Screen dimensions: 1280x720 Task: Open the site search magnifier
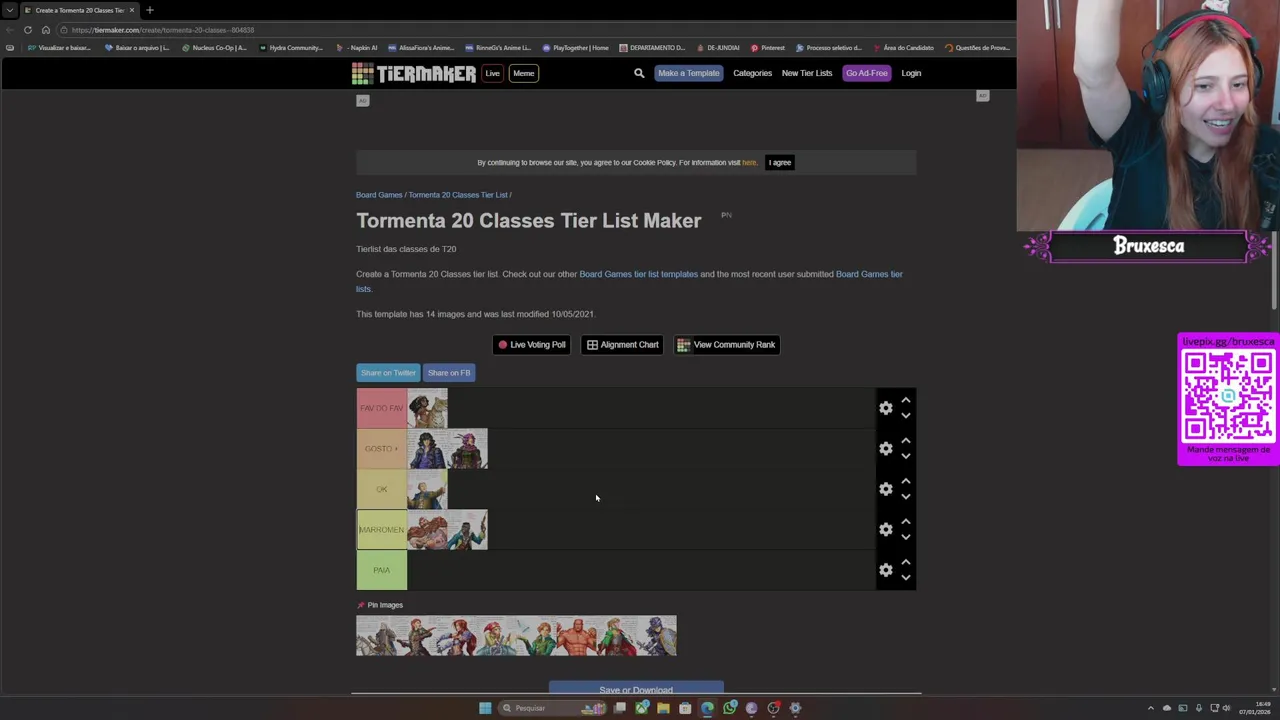[x=639, y=73]
